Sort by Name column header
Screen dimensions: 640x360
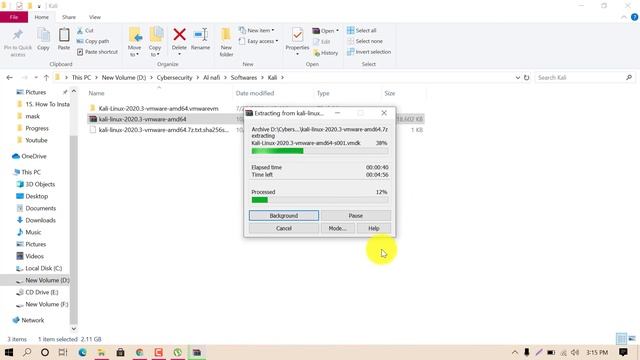[96, 93]
